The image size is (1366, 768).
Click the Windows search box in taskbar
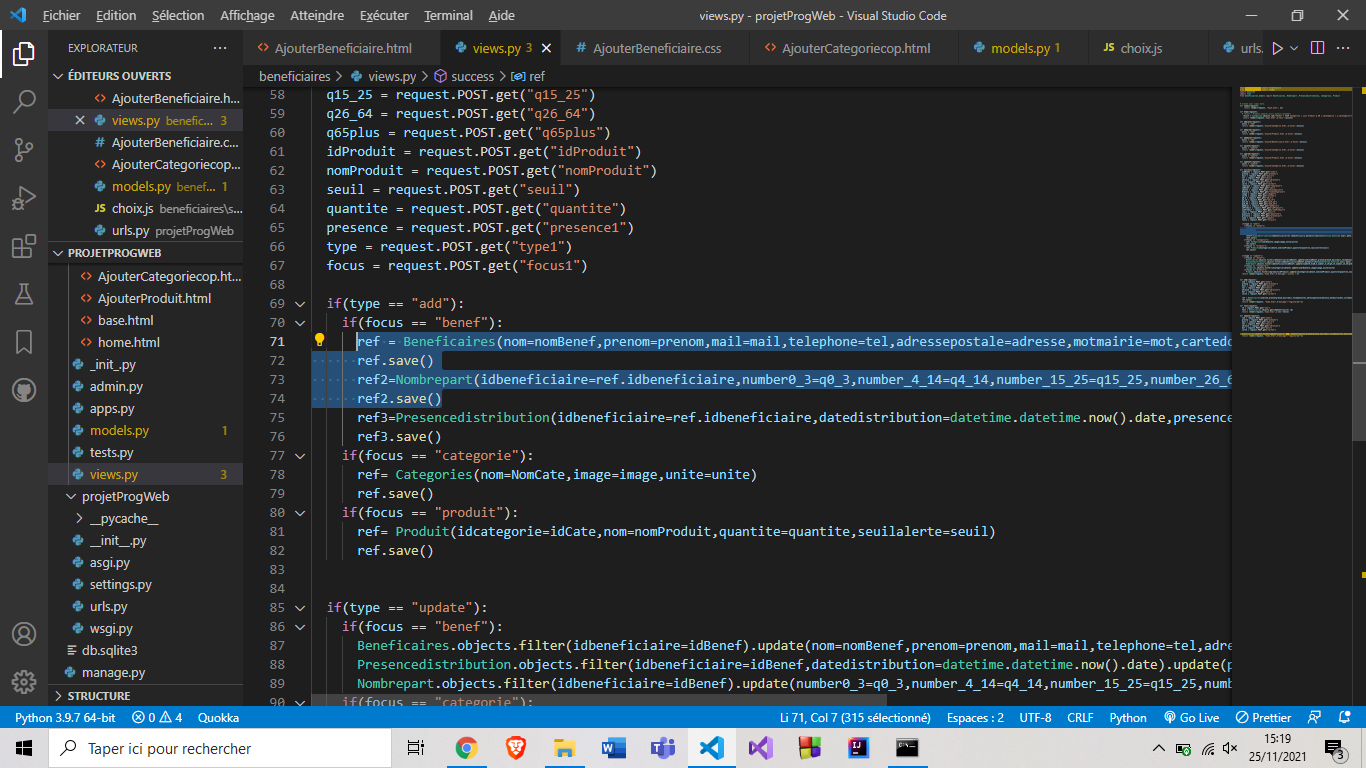click(x=221, y=748)
